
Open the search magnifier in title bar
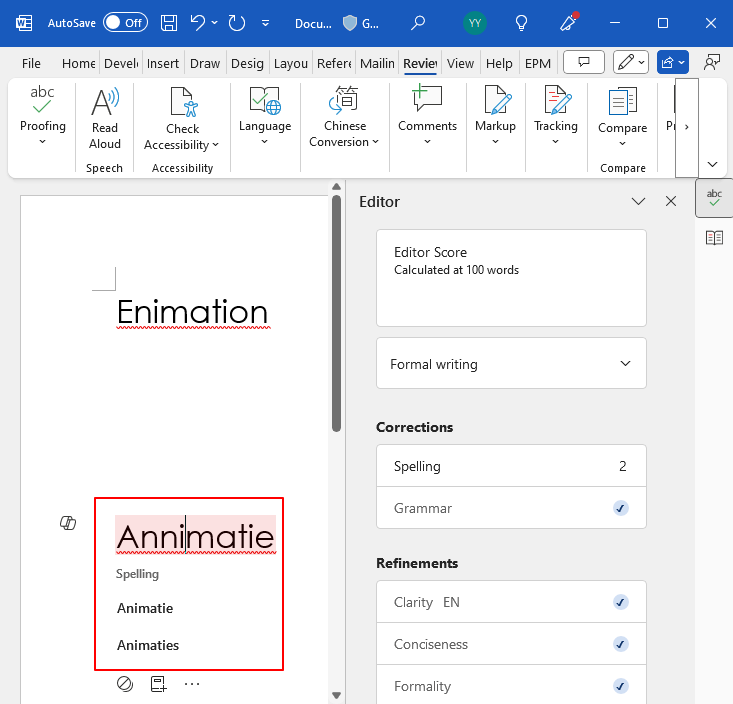click(417, 23)
